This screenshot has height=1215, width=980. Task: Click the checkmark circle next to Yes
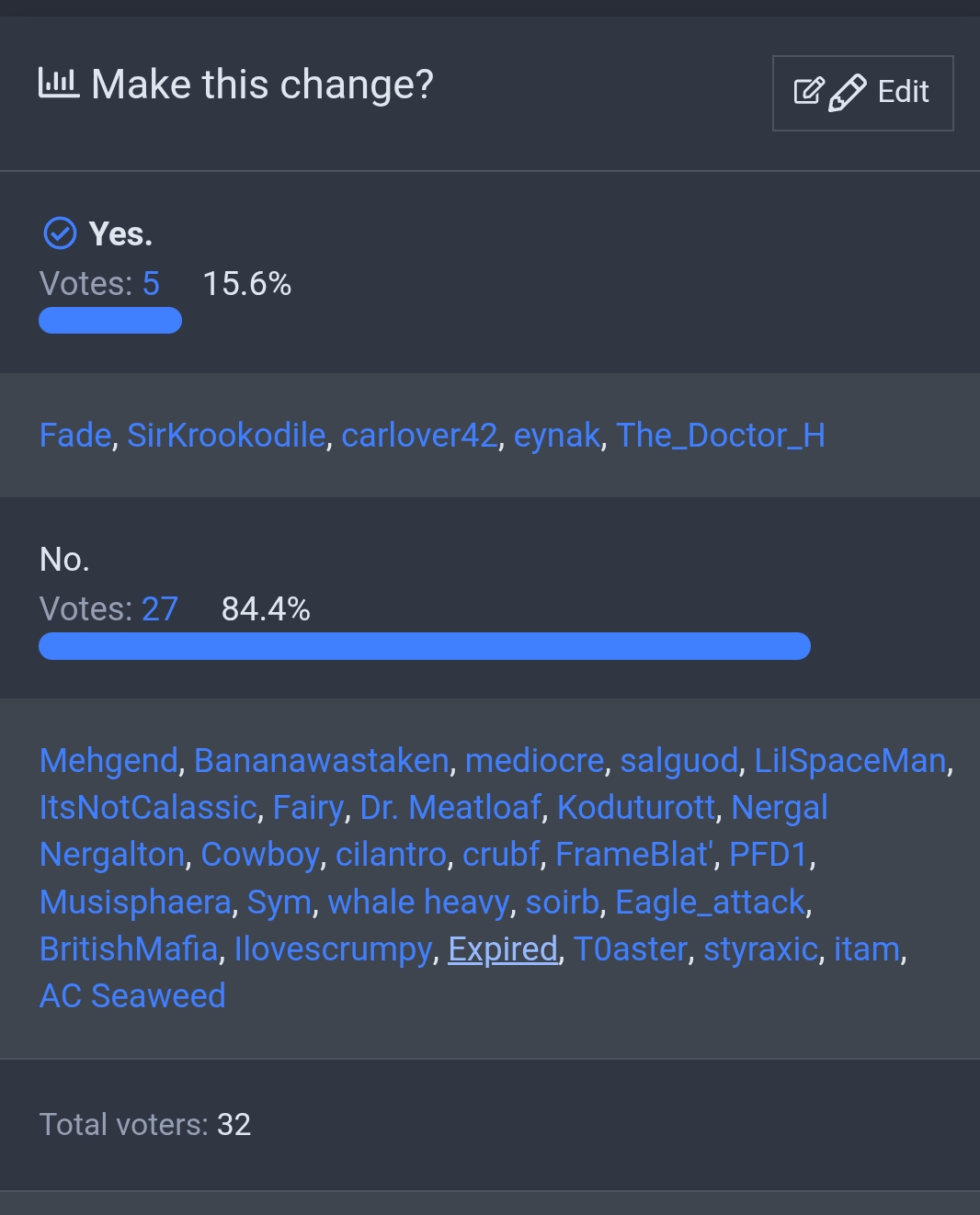pyautogui.click(x=60, y=233)
